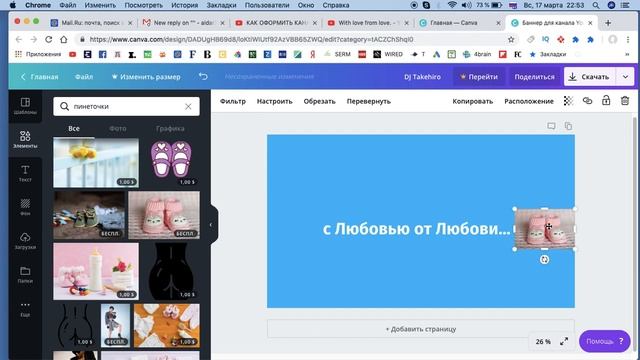
Task: Open the Папки (folders) sidebar panel
Action: [x=25, y=275]
